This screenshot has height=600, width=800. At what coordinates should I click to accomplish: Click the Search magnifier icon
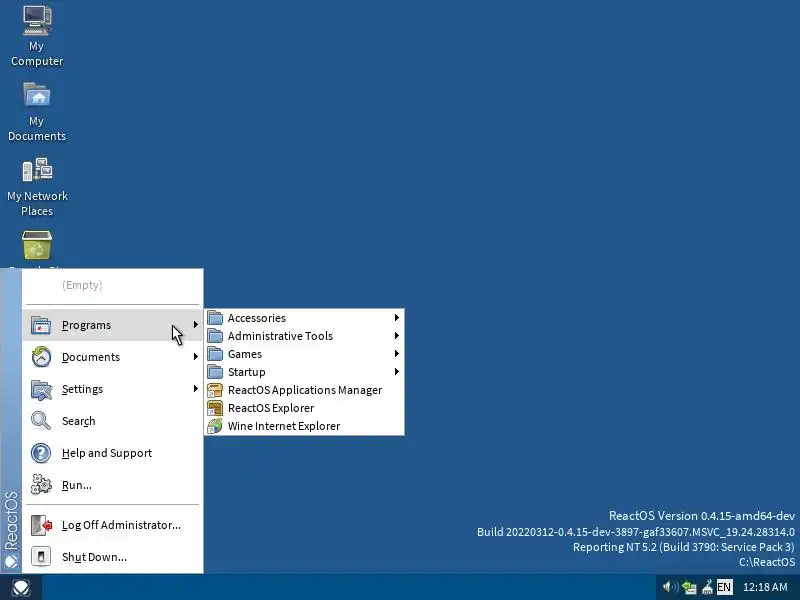(41, 421)
